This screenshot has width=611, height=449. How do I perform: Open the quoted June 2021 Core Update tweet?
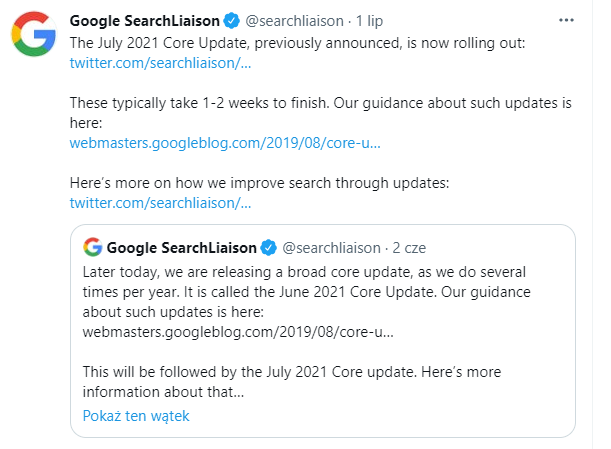(323, 331)
